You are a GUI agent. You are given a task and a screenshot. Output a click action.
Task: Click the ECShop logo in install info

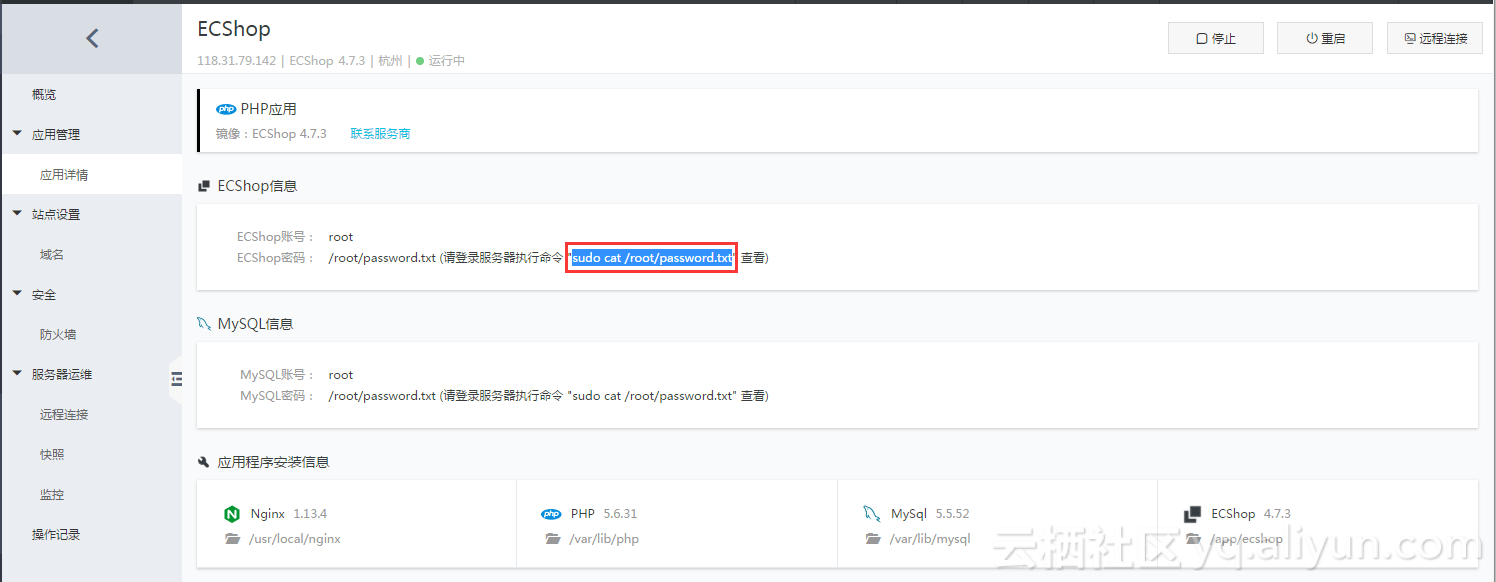click(1192, 514)
